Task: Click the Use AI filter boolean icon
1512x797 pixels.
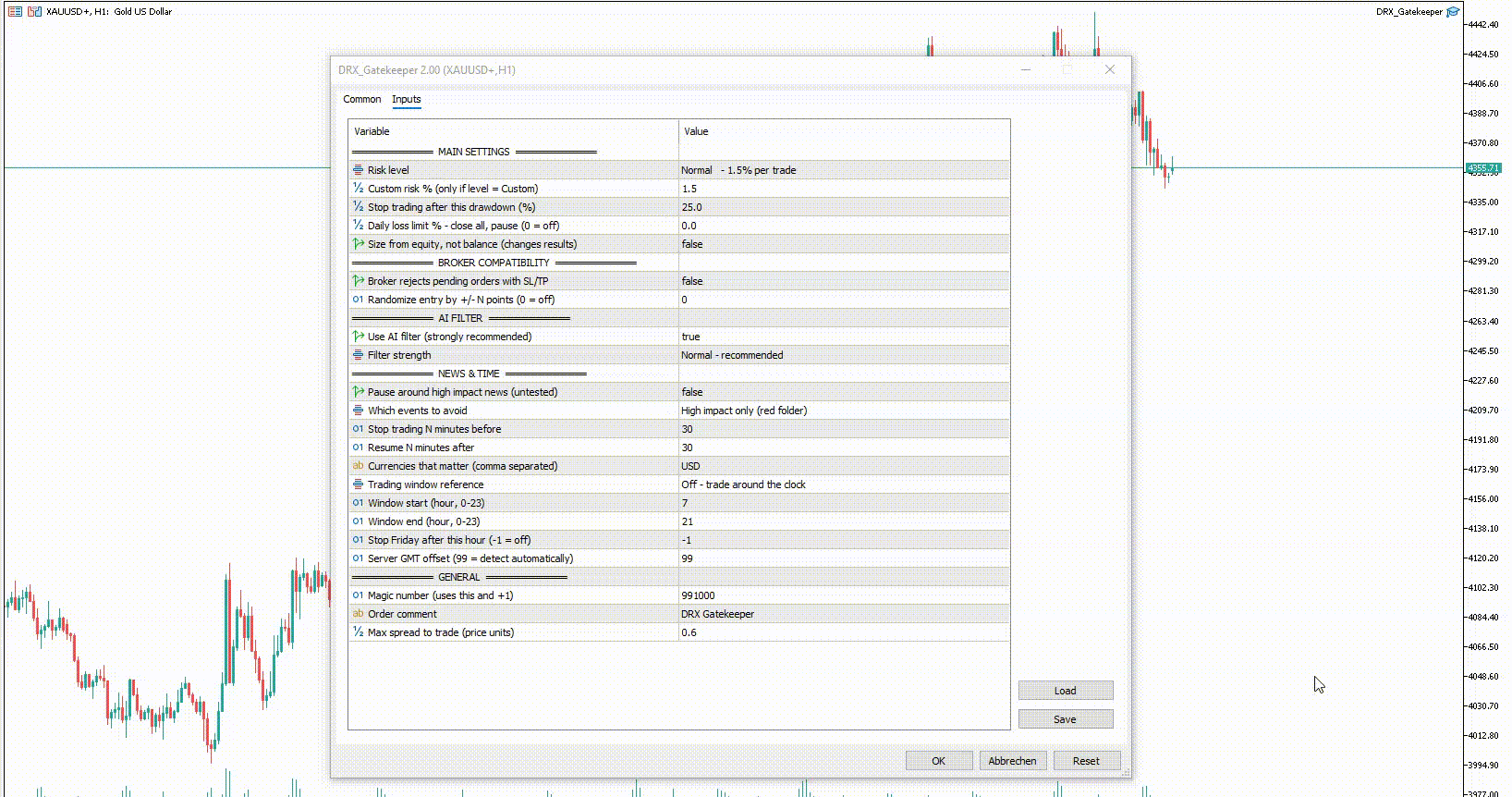Action: 358,337
